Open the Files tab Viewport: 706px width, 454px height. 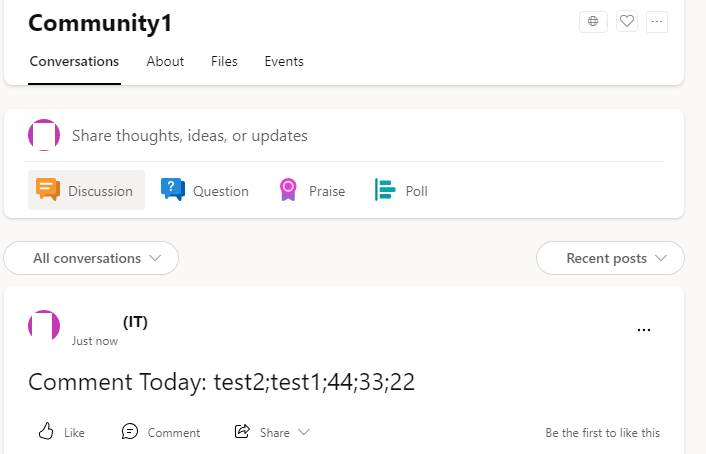224,62
